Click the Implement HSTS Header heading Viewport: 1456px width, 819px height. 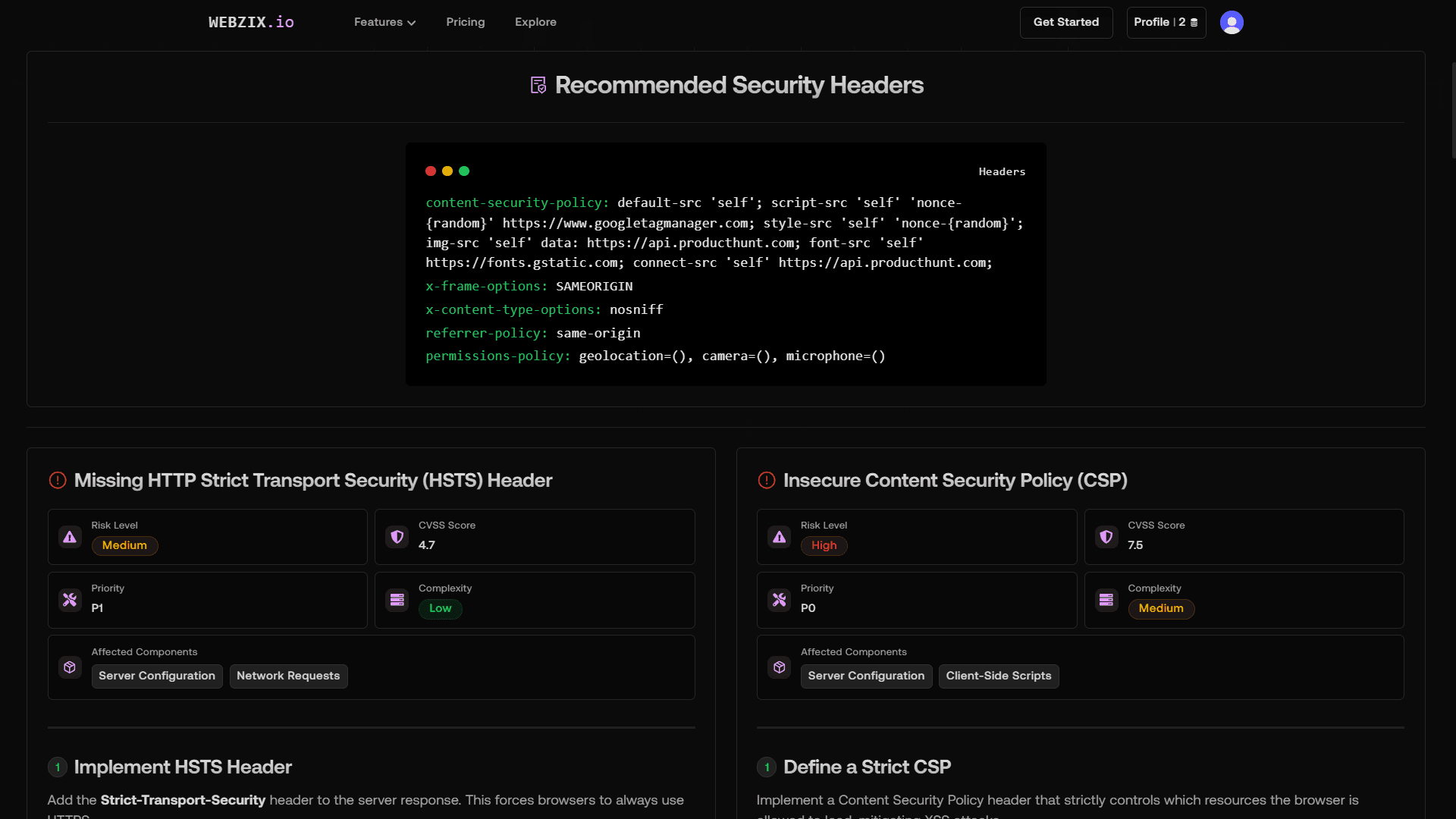pyautogui.click(x=183, y=767)
